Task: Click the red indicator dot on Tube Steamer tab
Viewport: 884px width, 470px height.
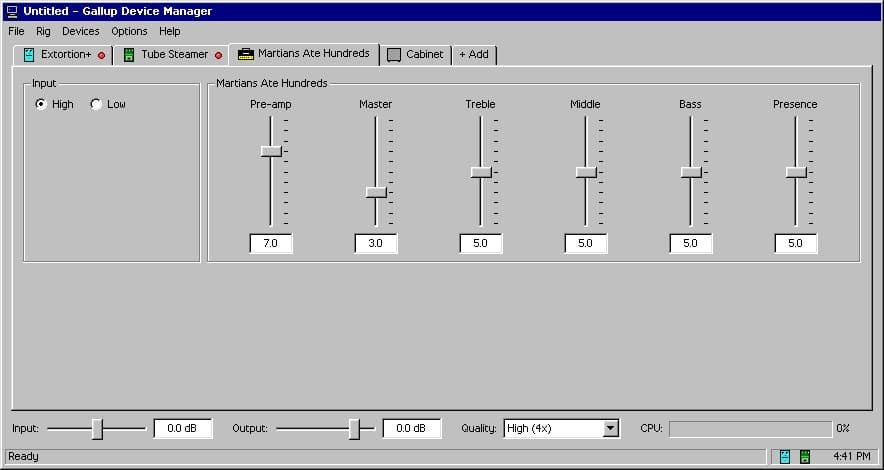Action: point(218,55)
